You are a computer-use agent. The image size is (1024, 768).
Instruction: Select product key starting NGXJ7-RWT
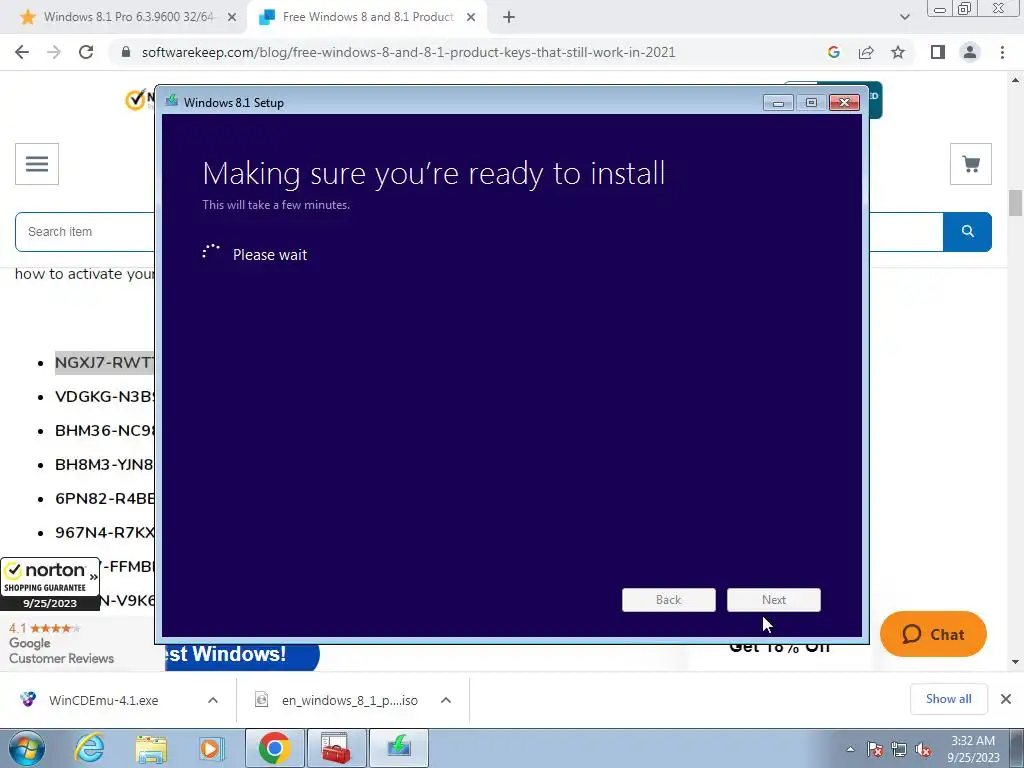coord(104,362)
